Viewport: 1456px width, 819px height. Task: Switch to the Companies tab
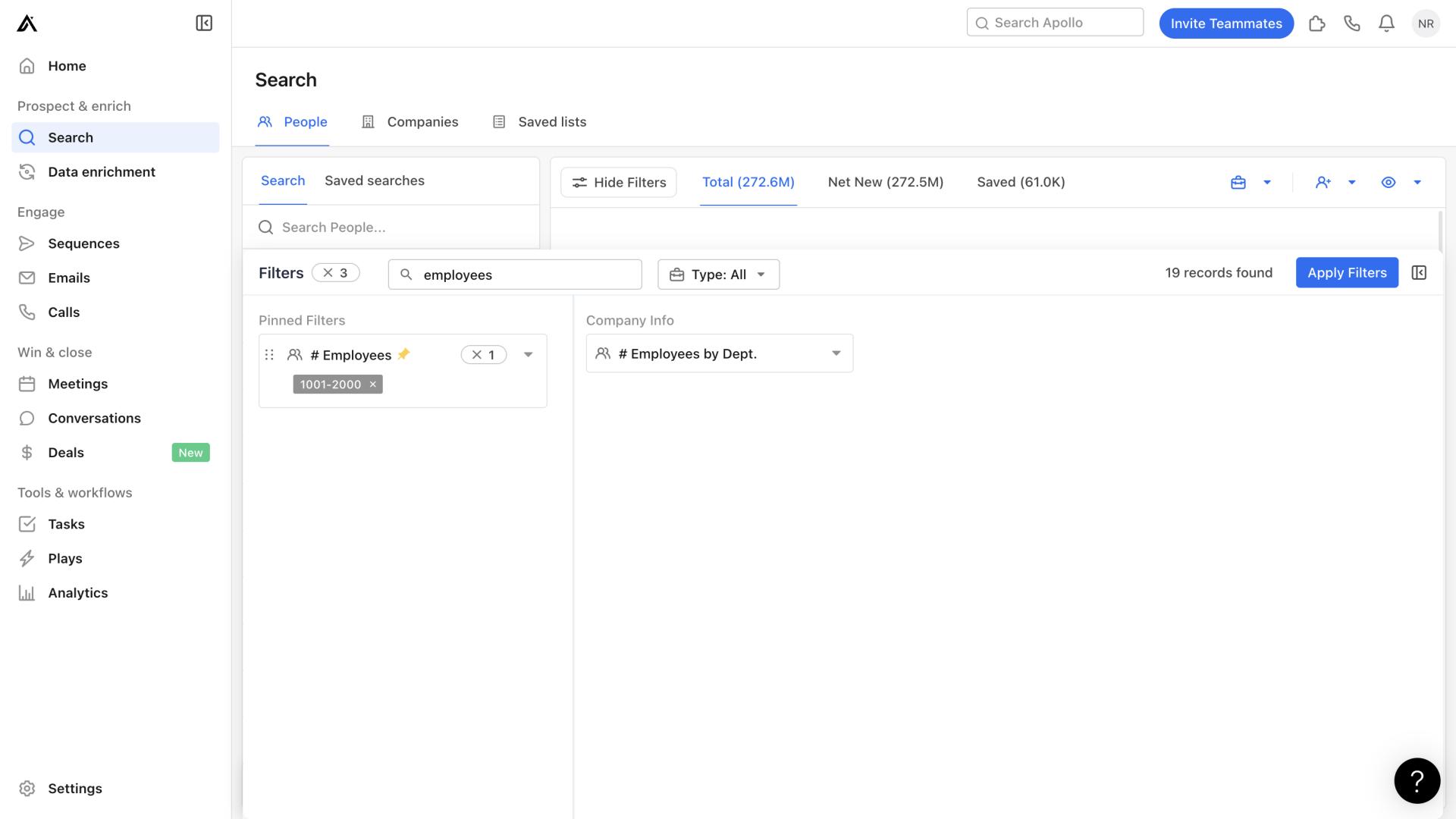pos(410,122)
